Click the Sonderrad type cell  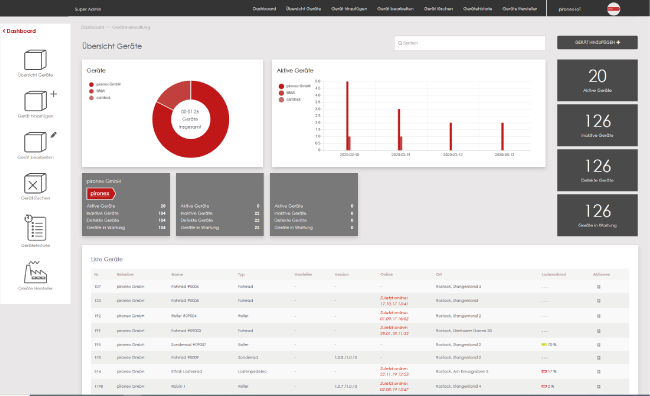click(248, 357)
